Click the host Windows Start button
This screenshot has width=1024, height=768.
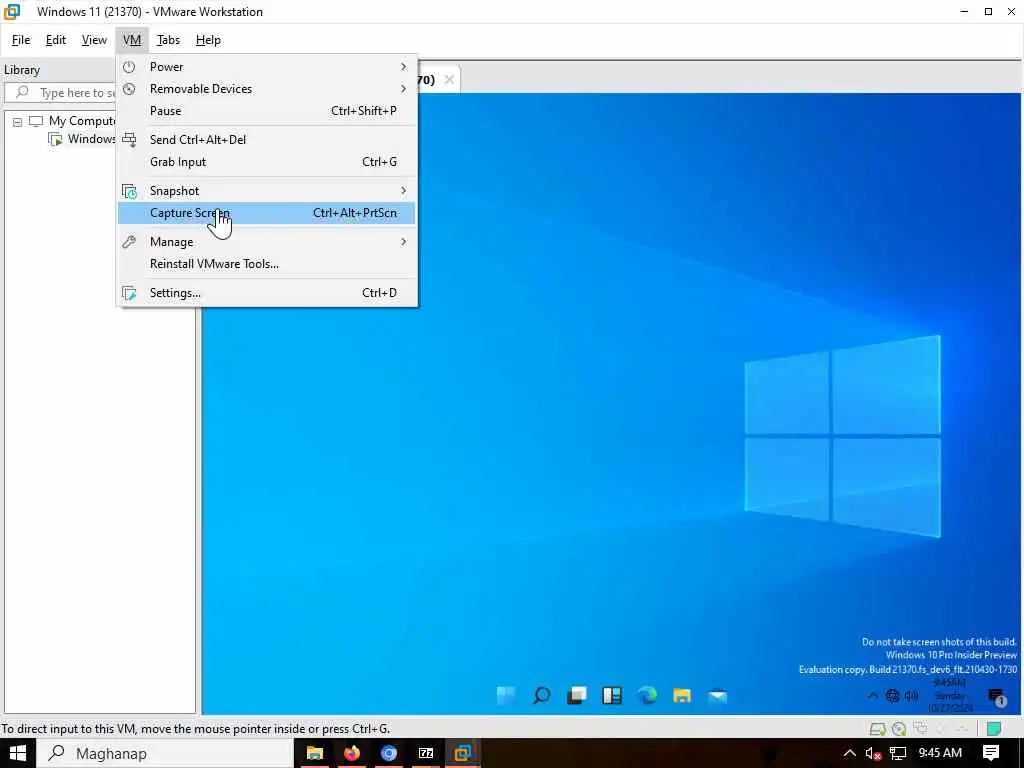coord(18,754)
